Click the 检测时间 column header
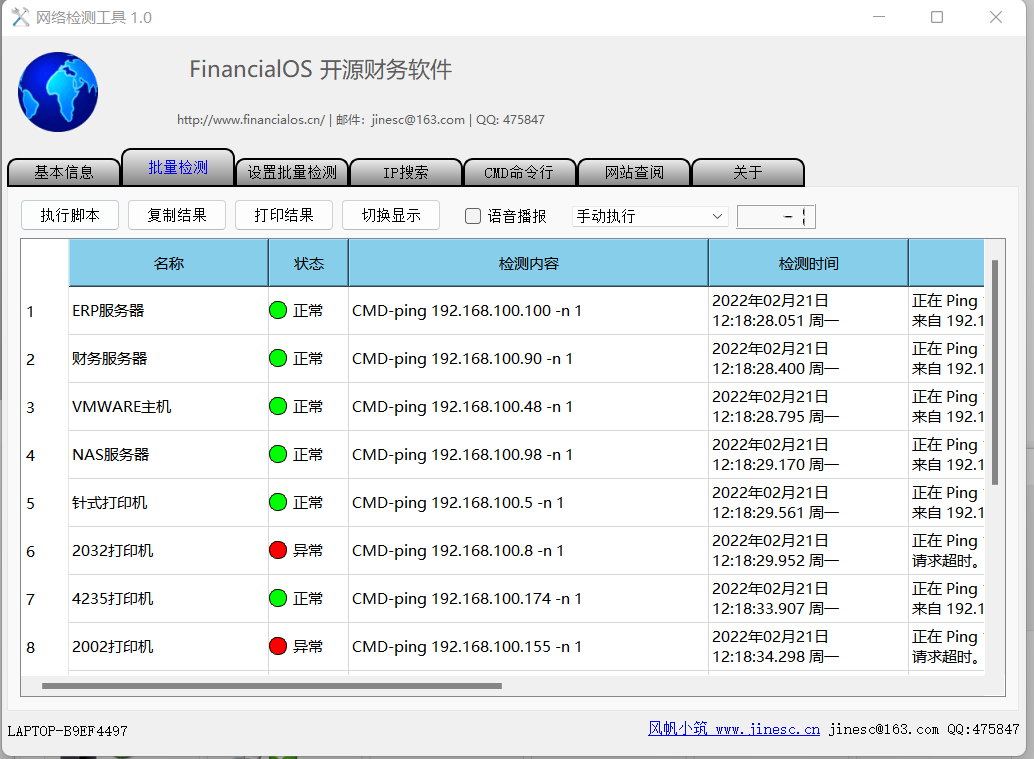This screenshot has width=1034, height=759. click(x=808, y=264)
